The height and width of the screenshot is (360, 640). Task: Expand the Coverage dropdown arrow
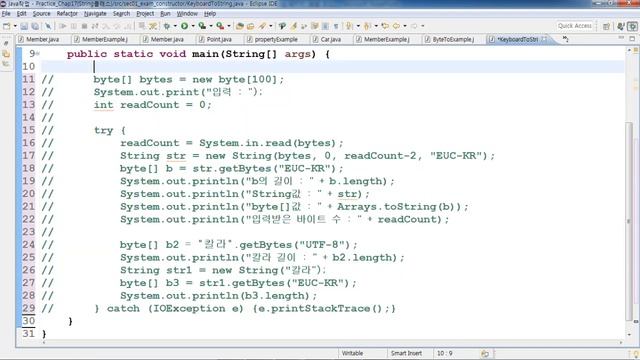tap(211, 26)
